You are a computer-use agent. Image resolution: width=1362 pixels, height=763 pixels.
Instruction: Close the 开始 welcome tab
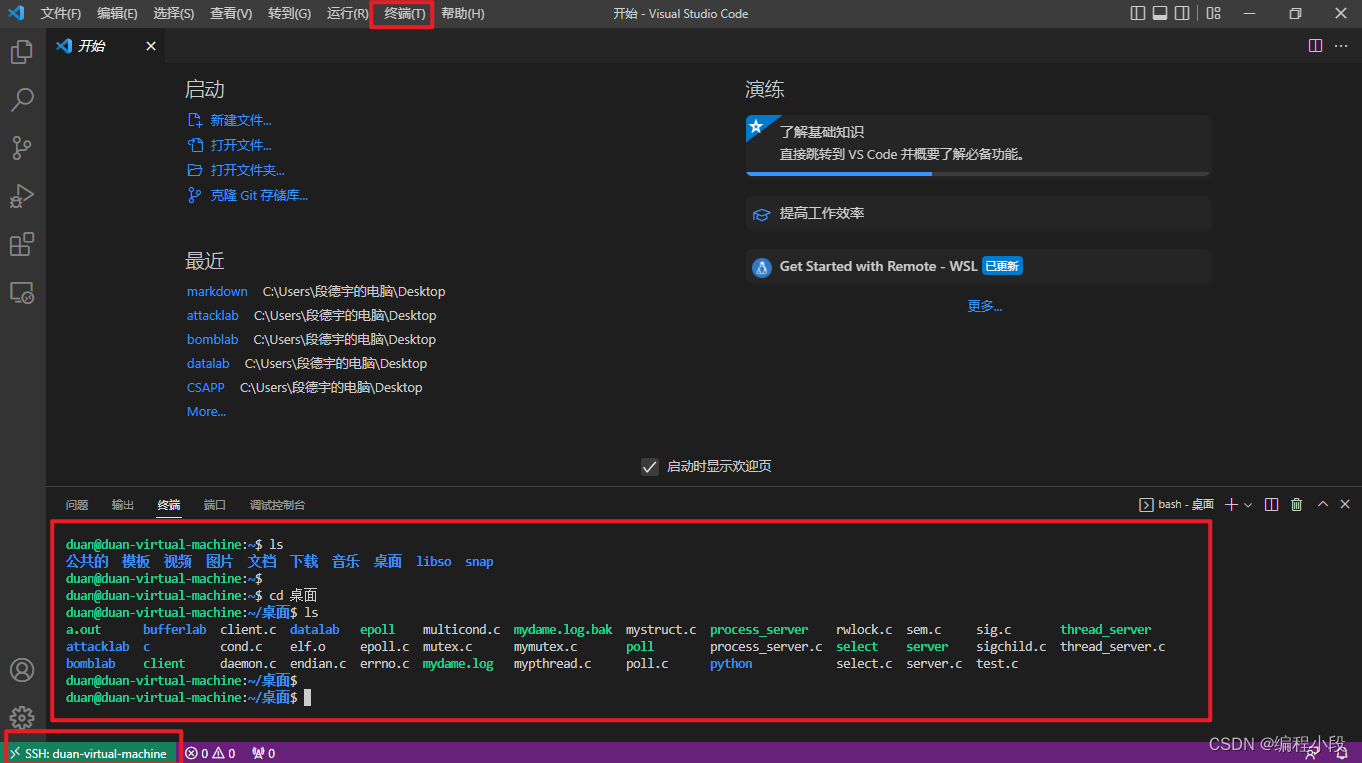[x=151, y=46]
